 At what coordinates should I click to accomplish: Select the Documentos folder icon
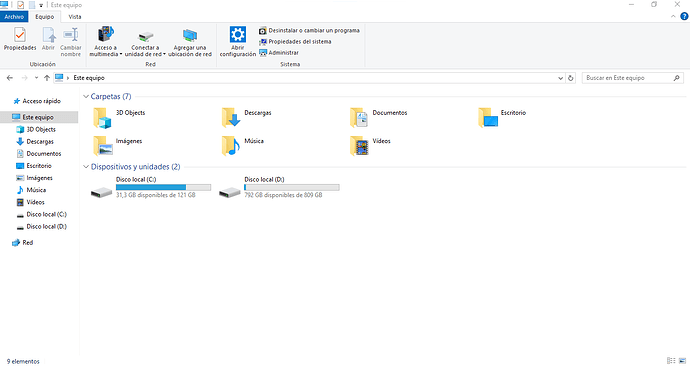(359, 117)
